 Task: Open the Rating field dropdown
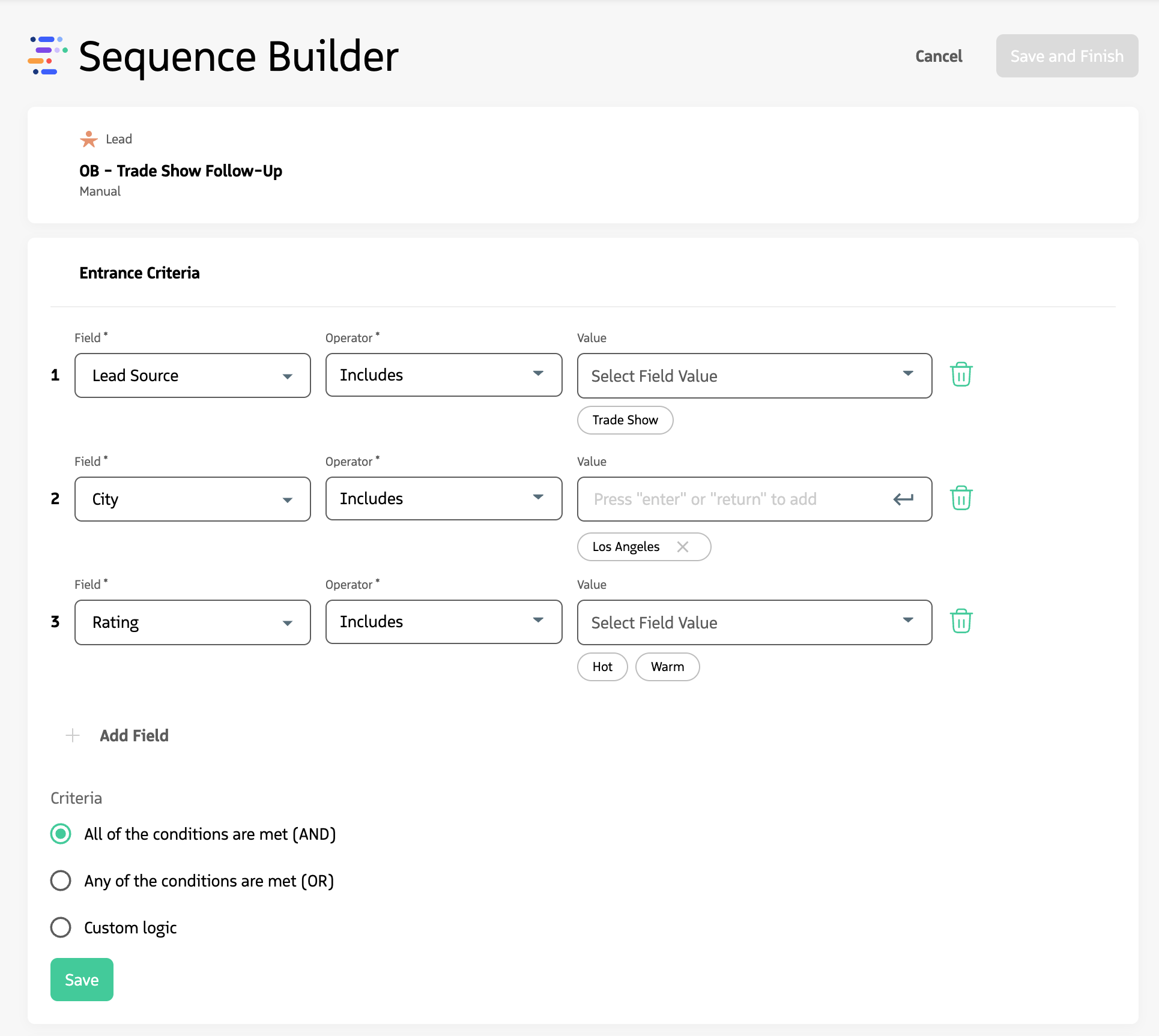288,622
